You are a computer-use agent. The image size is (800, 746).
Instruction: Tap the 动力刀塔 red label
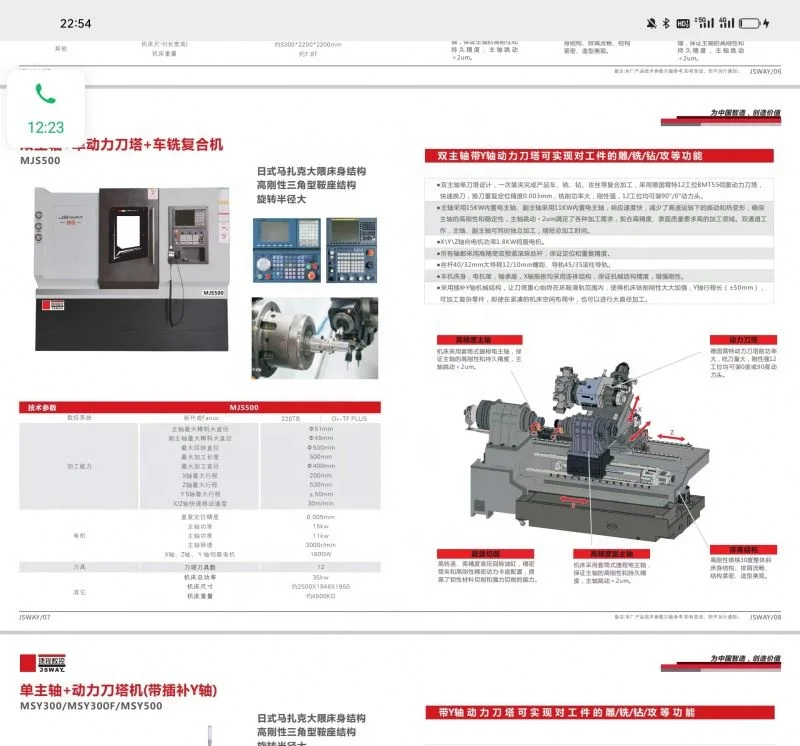[743, 340]
